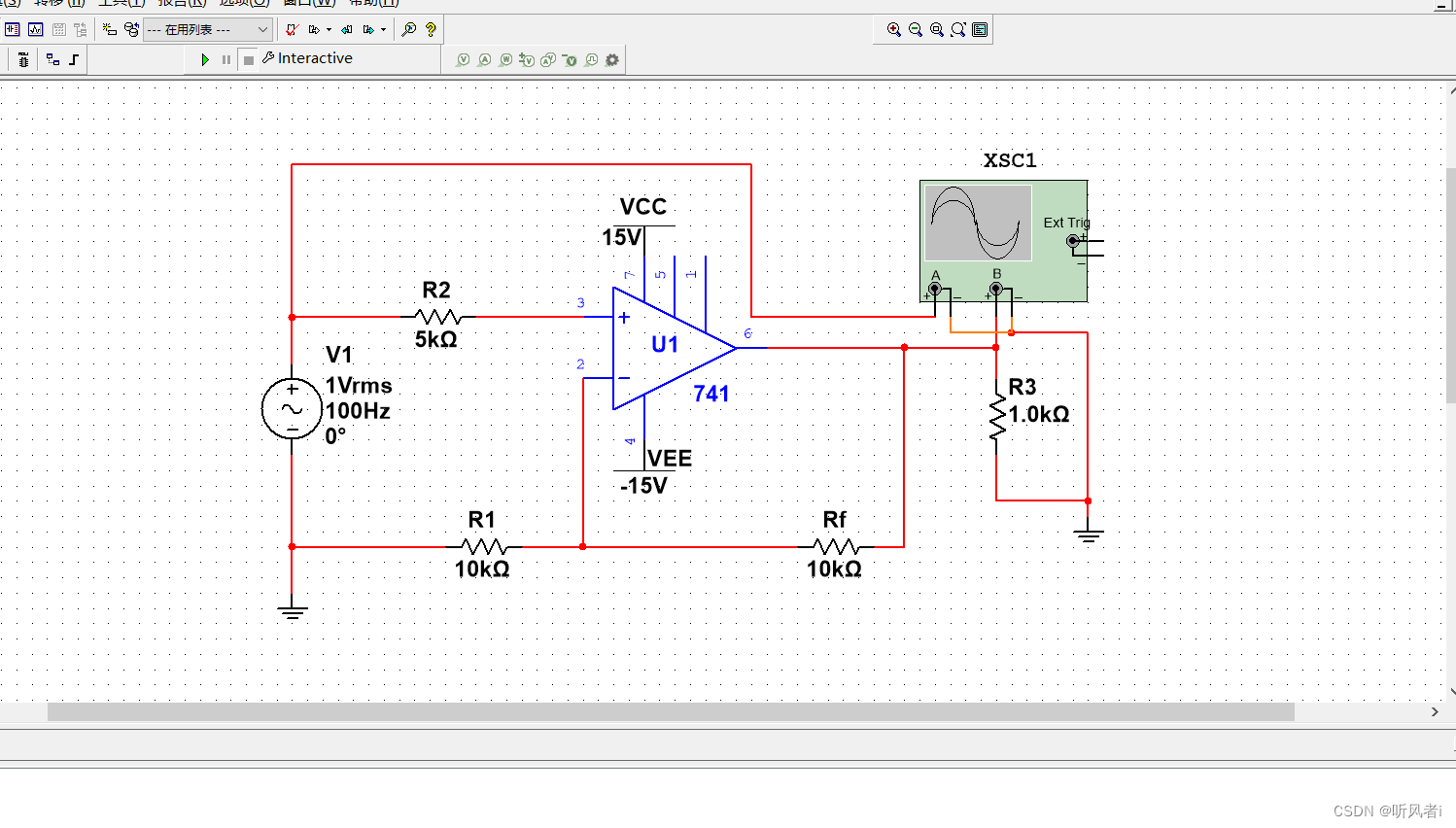Open the help question mark icon
The height and width of the screenshot is (828, 1456).
pyautogui.click(x=432, y=30)
